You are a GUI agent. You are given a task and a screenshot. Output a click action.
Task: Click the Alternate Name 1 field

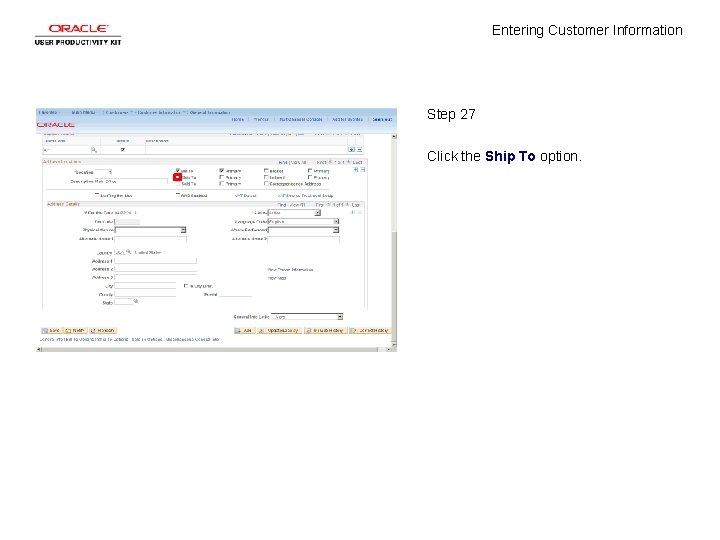pyautogui.click(x=151, y=239)
